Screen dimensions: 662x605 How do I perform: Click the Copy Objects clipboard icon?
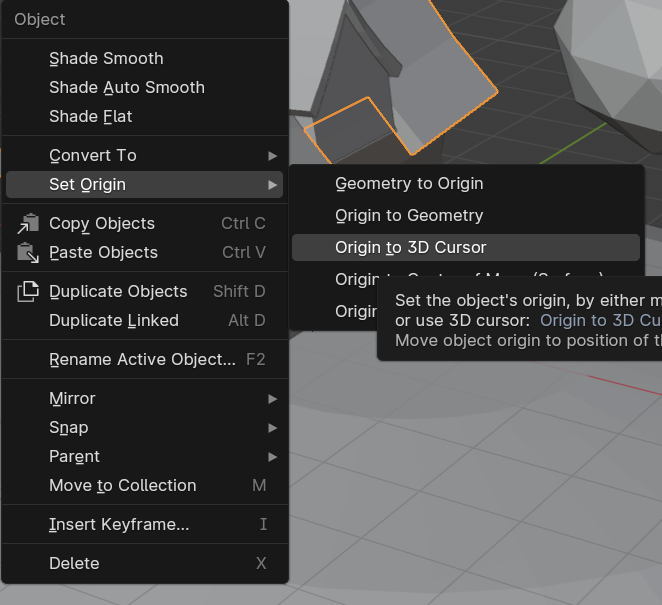(x=28, y=223)
